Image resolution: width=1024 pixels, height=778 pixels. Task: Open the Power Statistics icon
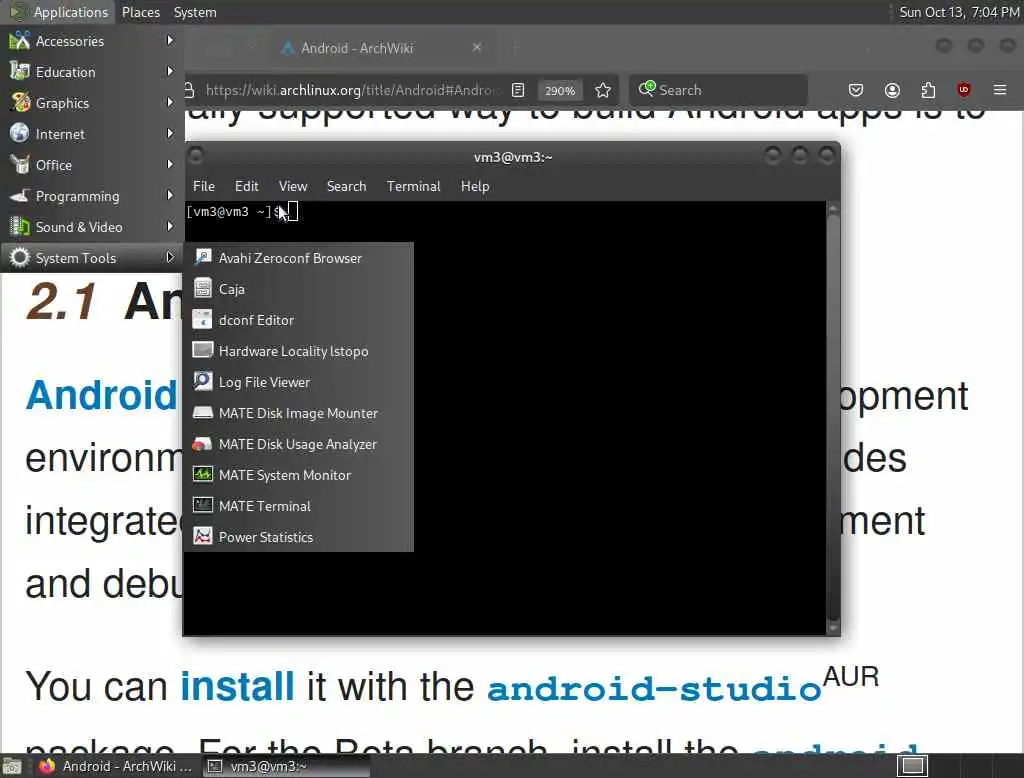[x=203, y=536]
